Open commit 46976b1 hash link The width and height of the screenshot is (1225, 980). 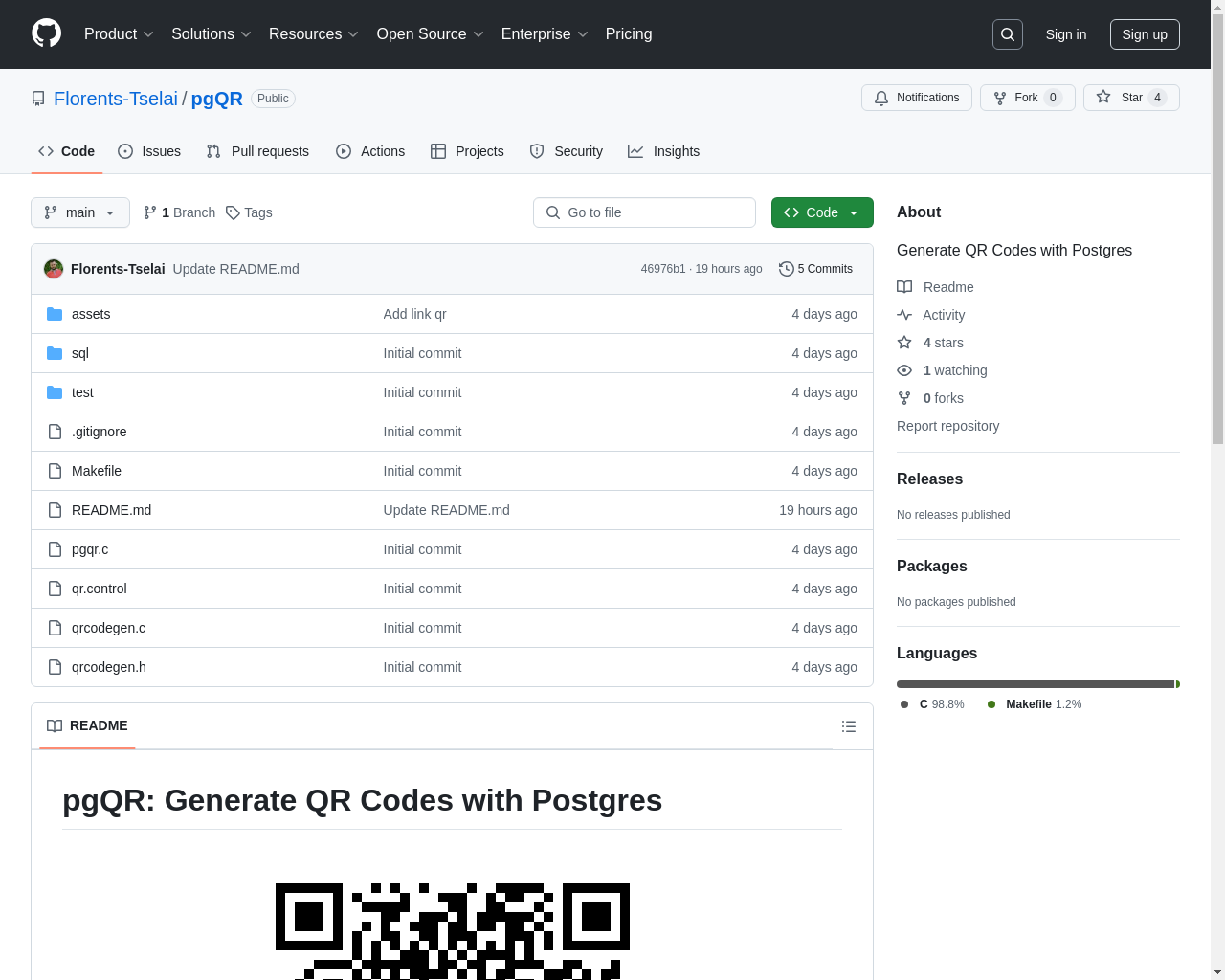[663, 269]
